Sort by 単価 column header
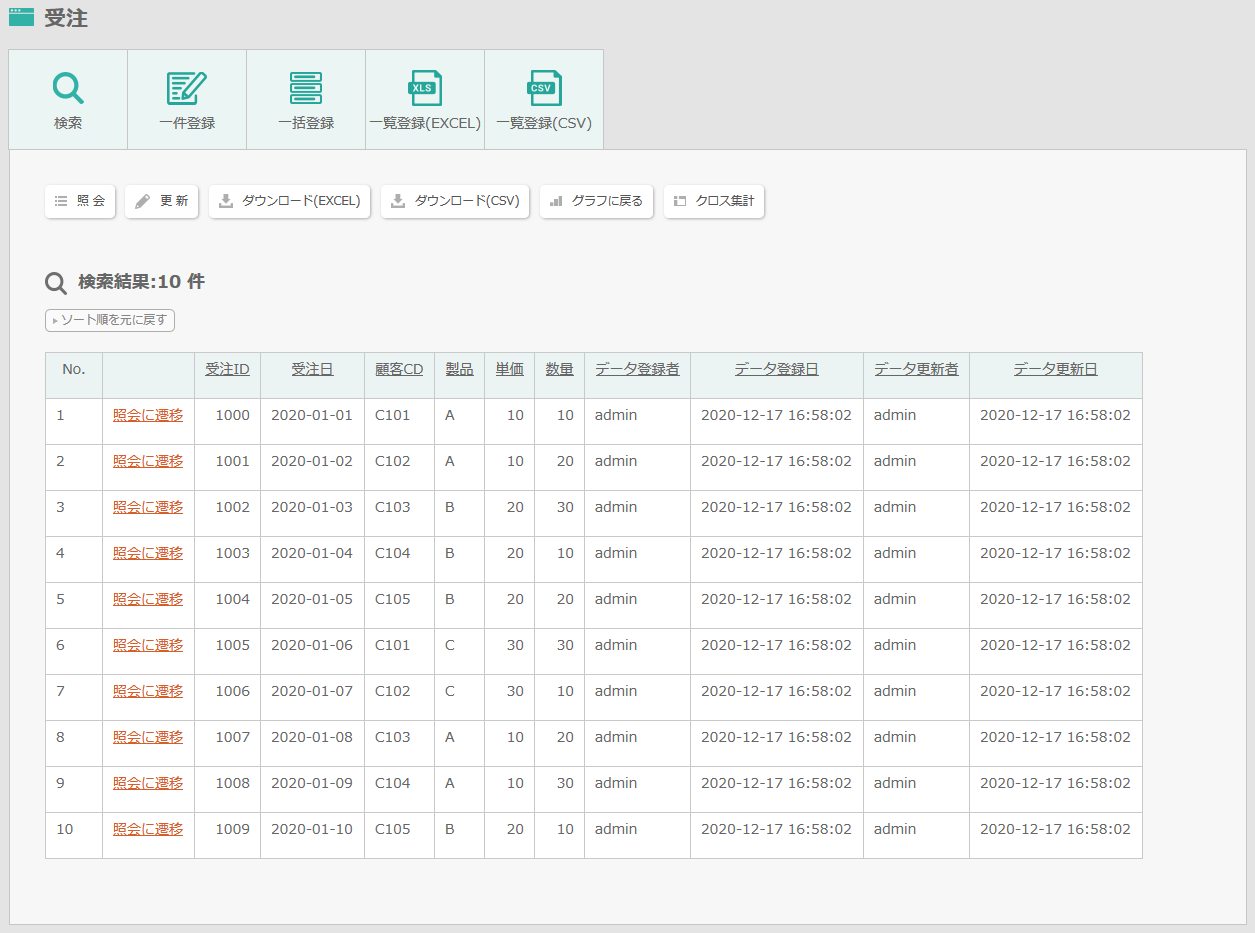Viewport: 1255px width, 933px height. pyautogui.click(x=509, y=369)
